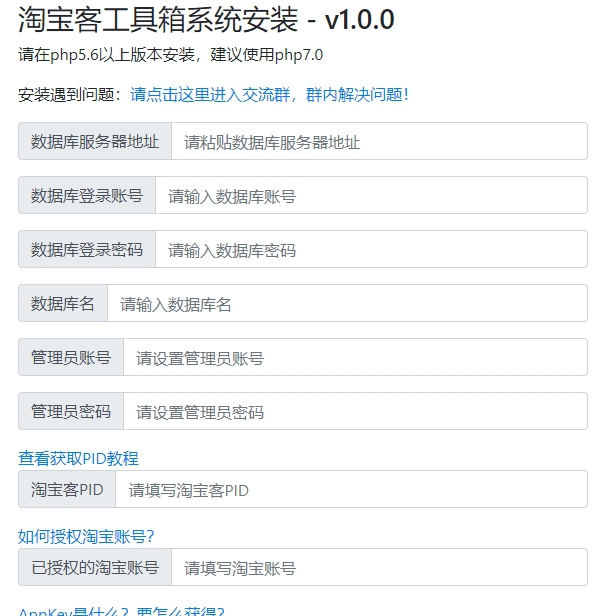Open the 请点击这里进入交流群 help link

tap(269, 94)
